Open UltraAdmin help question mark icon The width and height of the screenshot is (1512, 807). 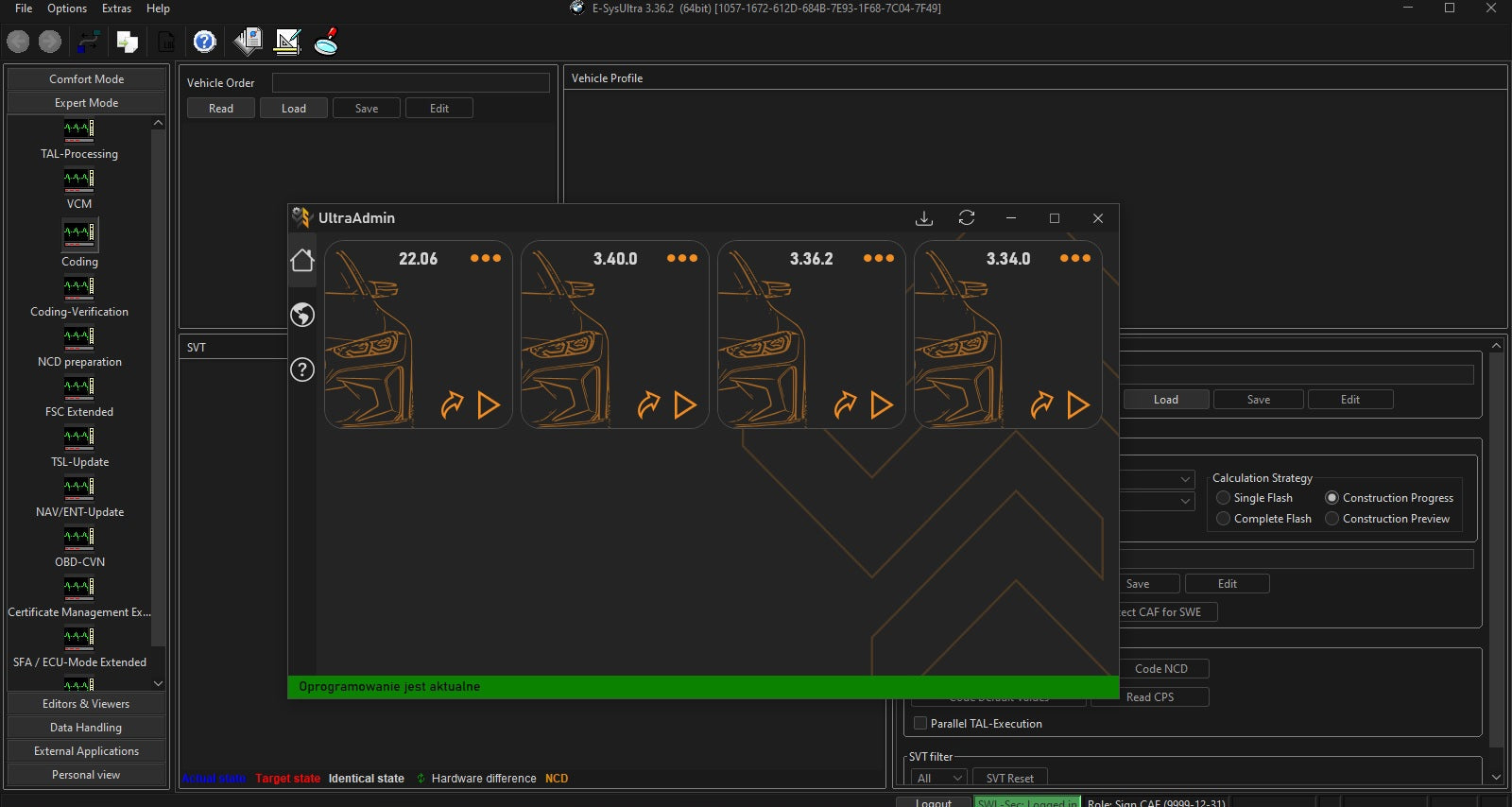(302, 369)
